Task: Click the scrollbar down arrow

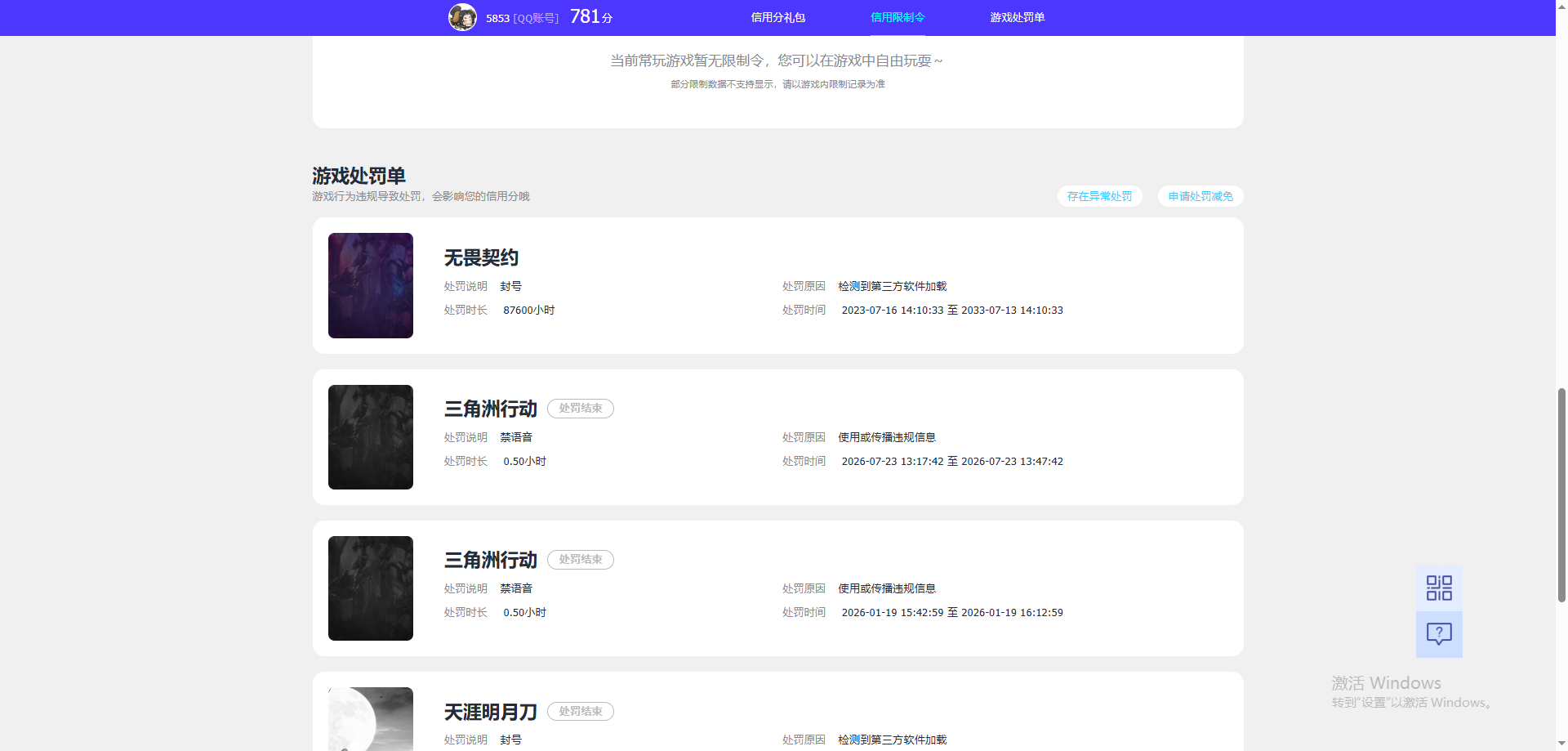Action: pyautogui.click(x=1561, y=744)
